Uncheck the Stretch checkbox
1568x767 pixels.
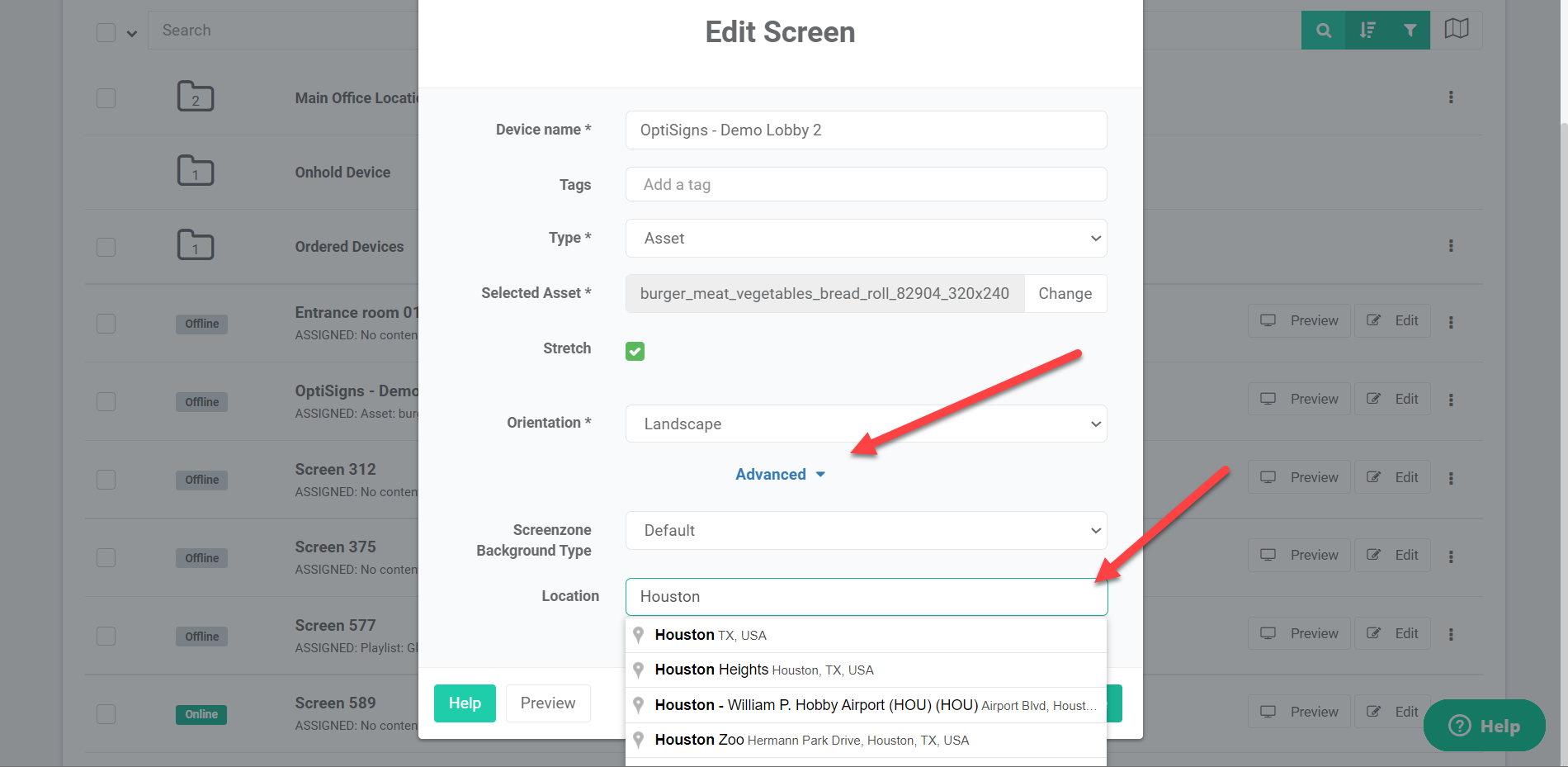point(635,351)
